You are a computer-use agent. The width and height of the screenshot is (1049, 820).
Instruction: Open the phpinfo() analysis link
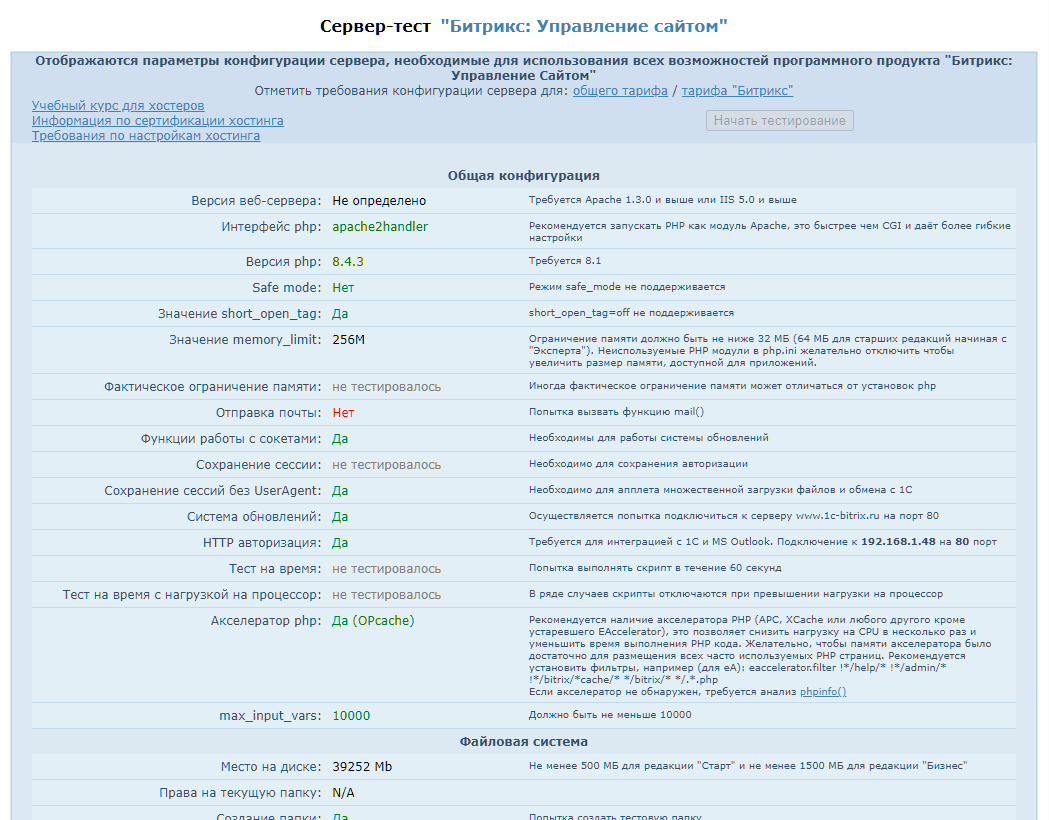click(x=822, y=692)
